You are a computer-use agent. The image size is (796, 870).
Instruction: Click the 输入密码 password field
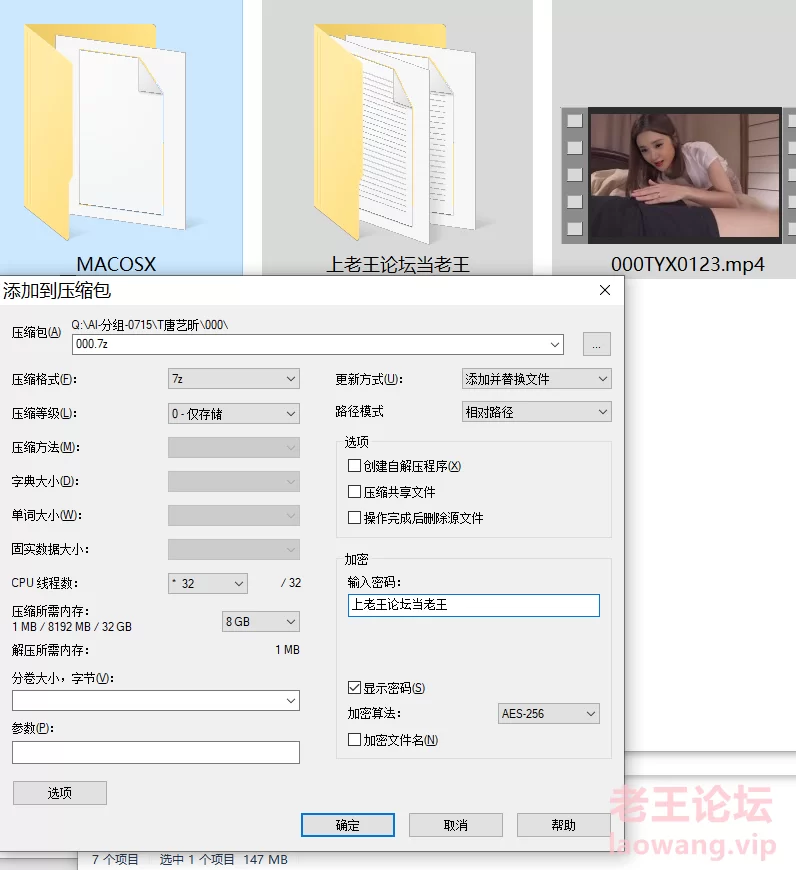[474, 605]
